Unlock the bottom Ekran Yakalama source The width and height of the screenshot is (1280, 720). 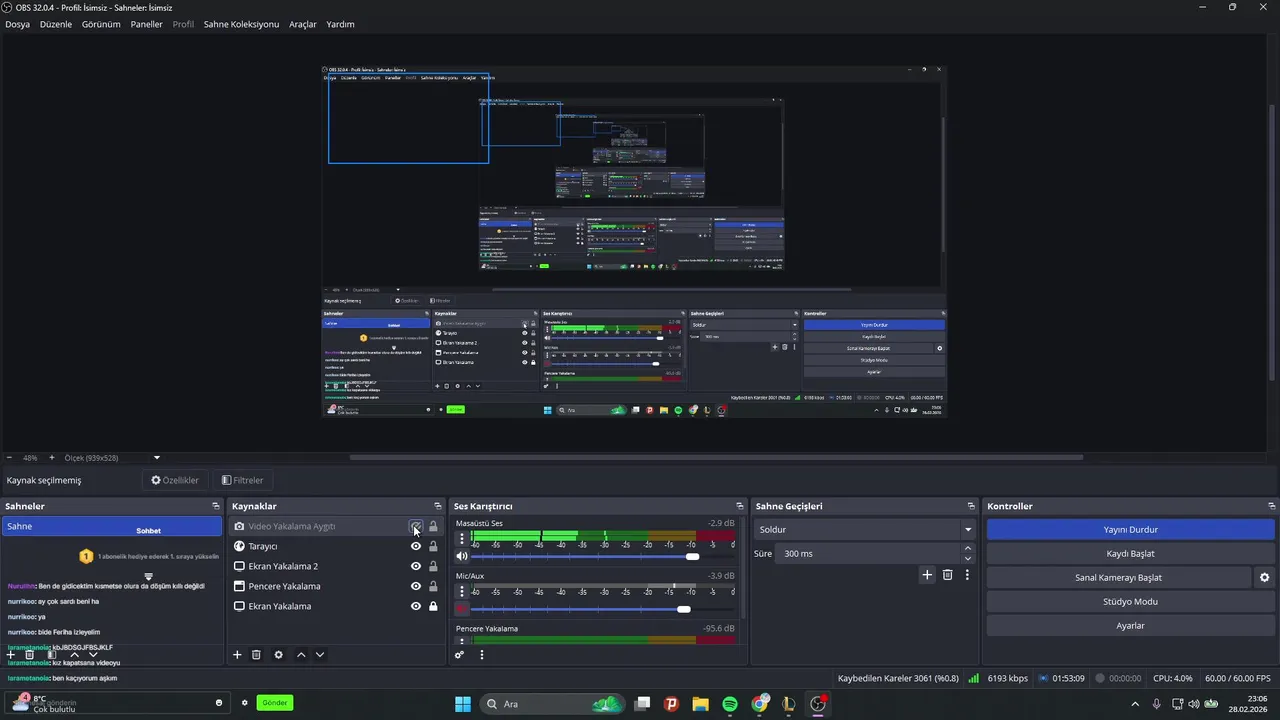coord(433,606)
